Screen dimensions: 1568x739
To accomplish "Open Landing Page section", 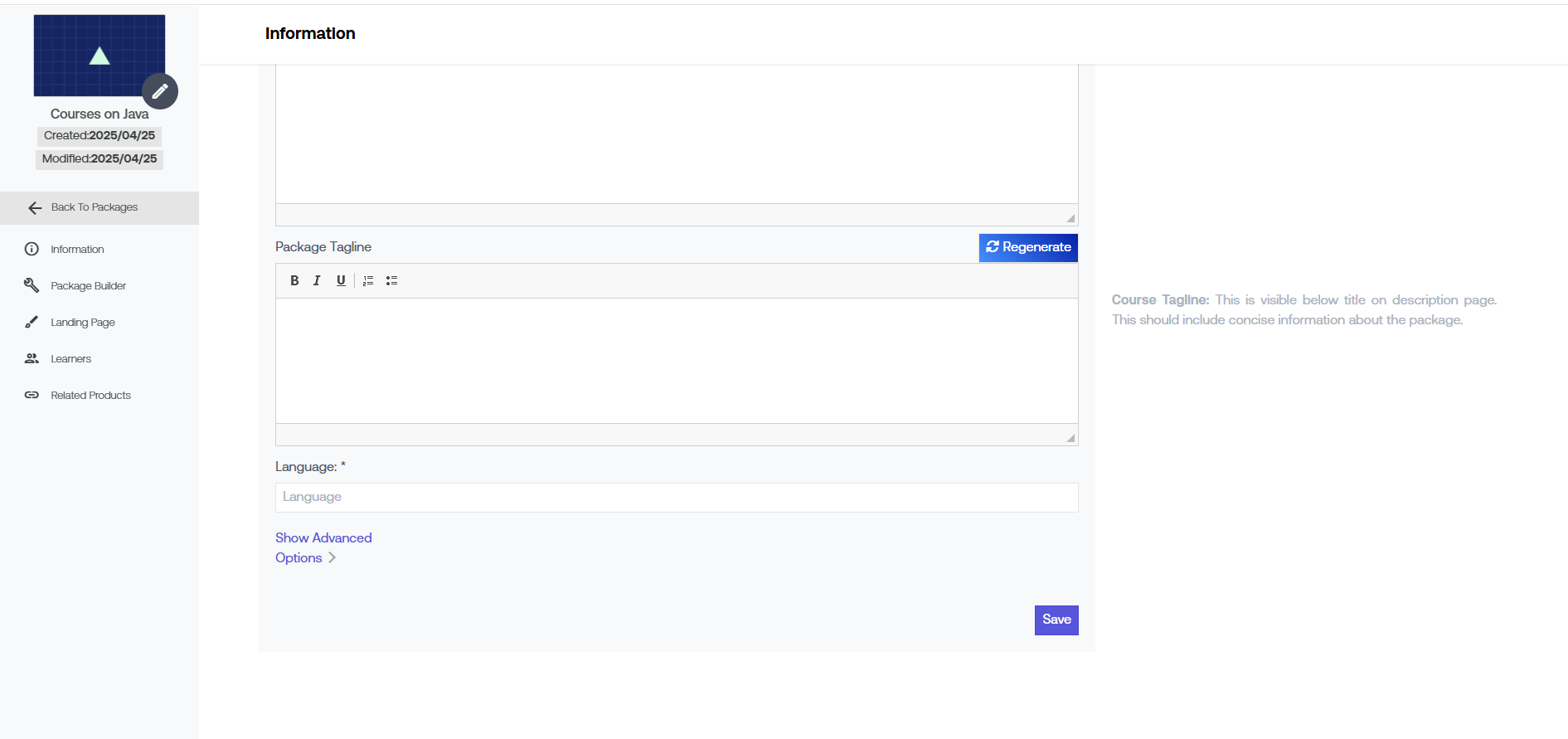I will 82,323.
